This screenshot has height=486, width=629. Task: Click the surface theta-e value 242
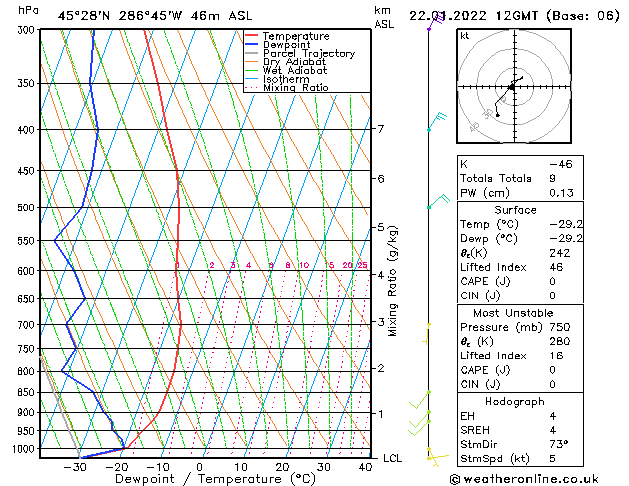(x=560, y=253)
